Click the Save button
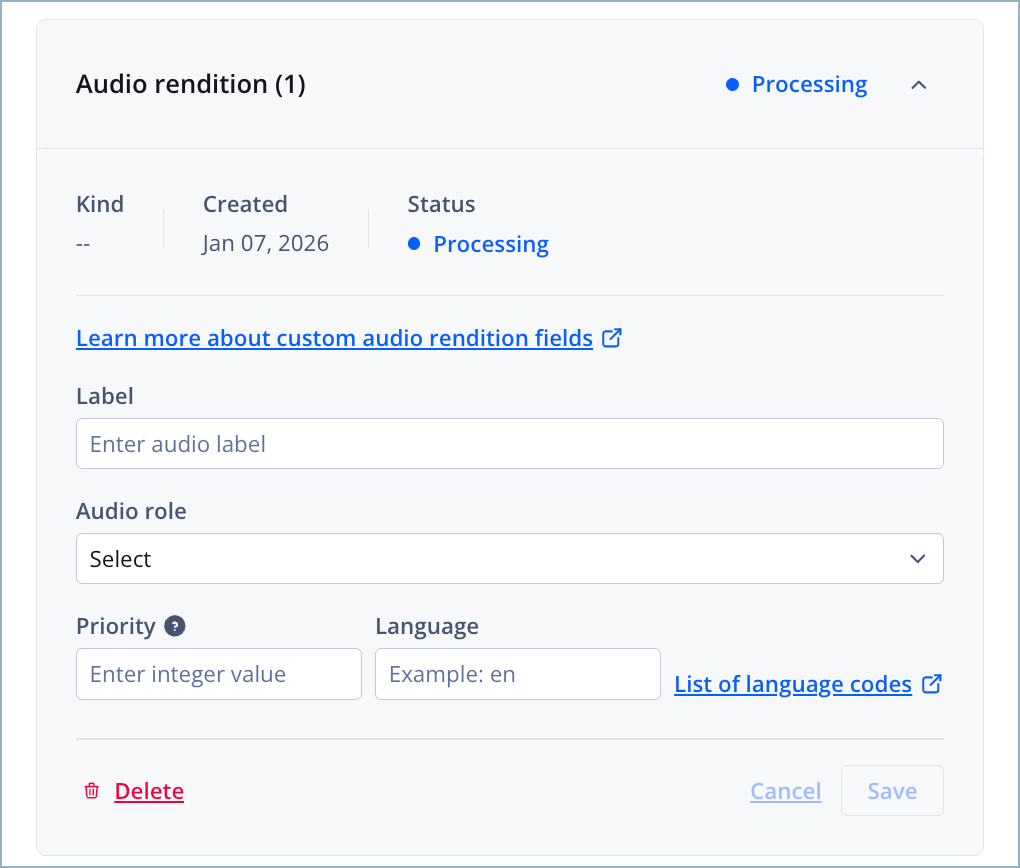1020x868 pixels. (891, 790)
